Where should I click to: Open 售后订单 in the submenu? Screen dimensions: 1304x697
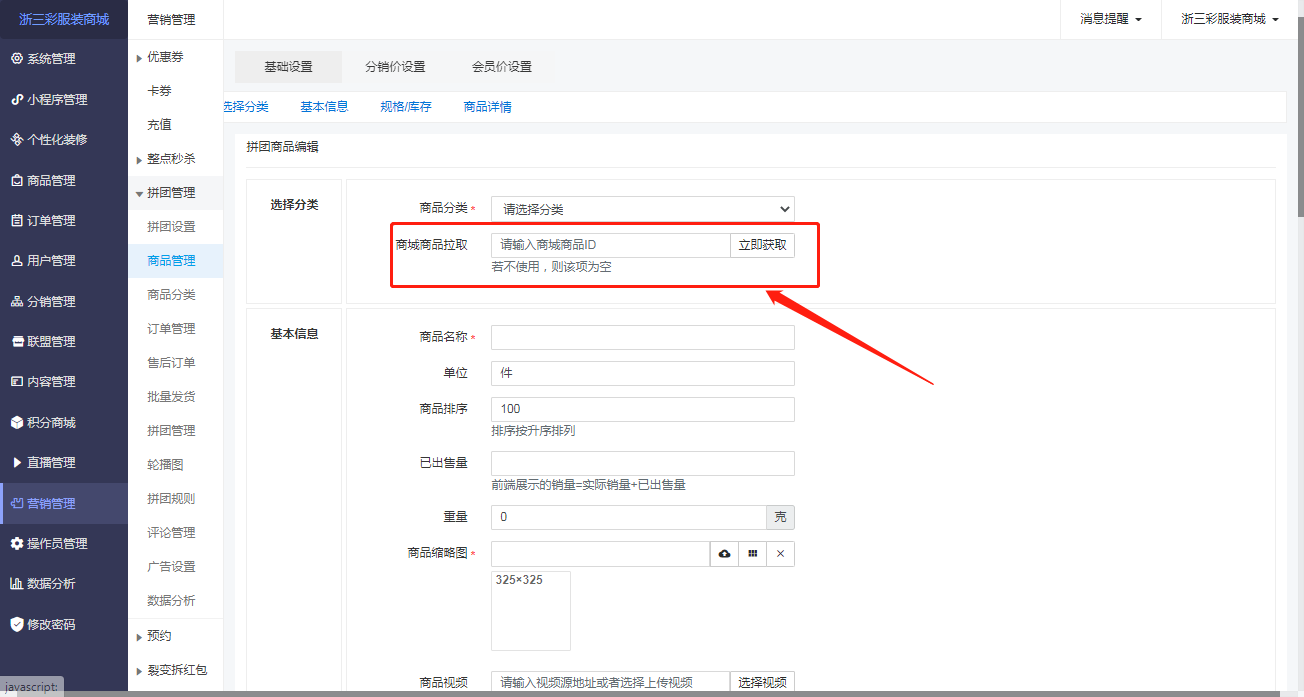171,363
